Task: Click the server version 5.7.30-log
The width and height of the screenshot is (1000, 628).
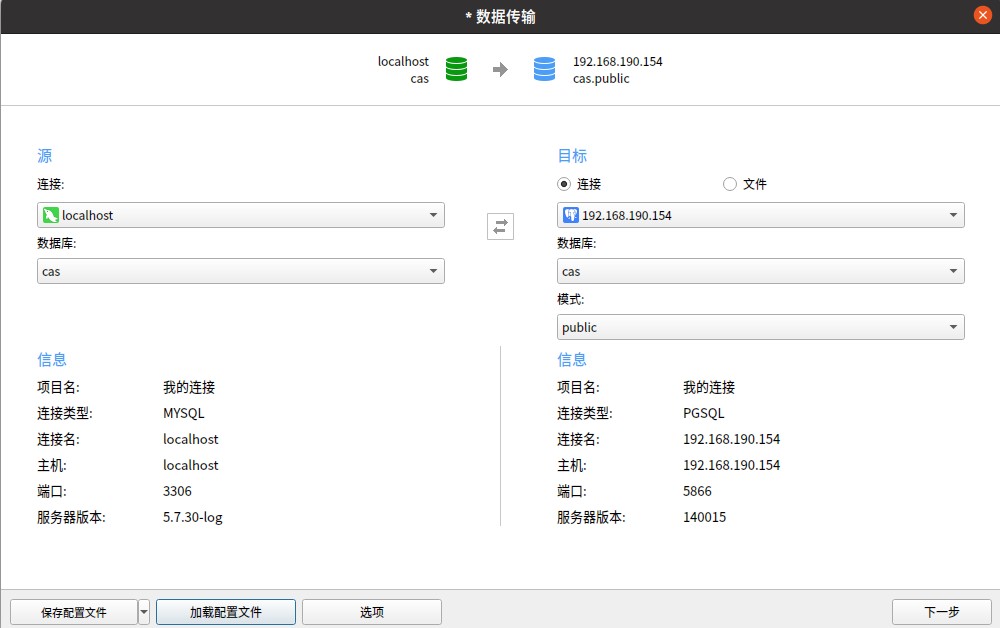Action: [x=193, y=517]
